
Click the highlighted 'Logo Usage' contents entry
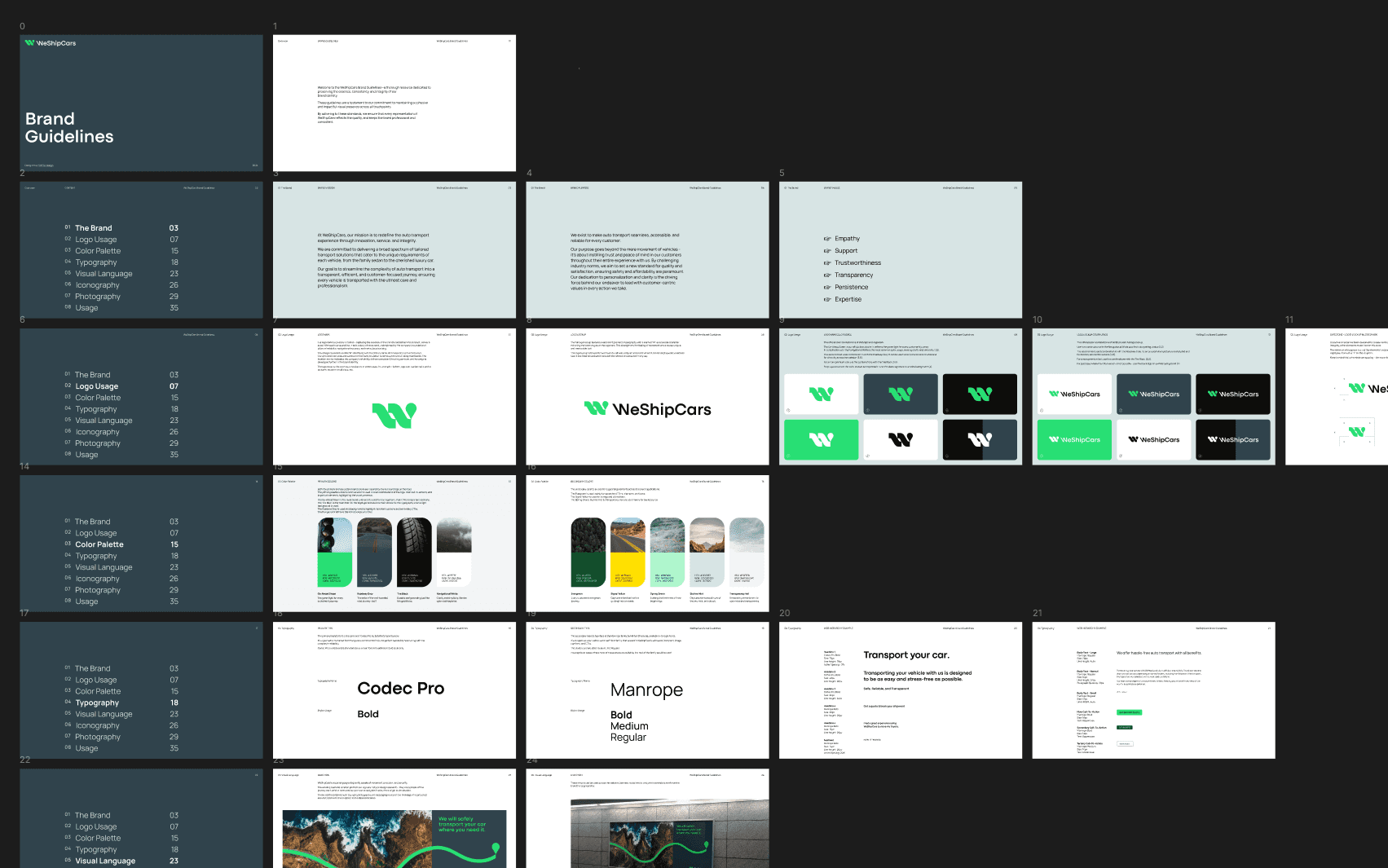click(x=97, y=386)
